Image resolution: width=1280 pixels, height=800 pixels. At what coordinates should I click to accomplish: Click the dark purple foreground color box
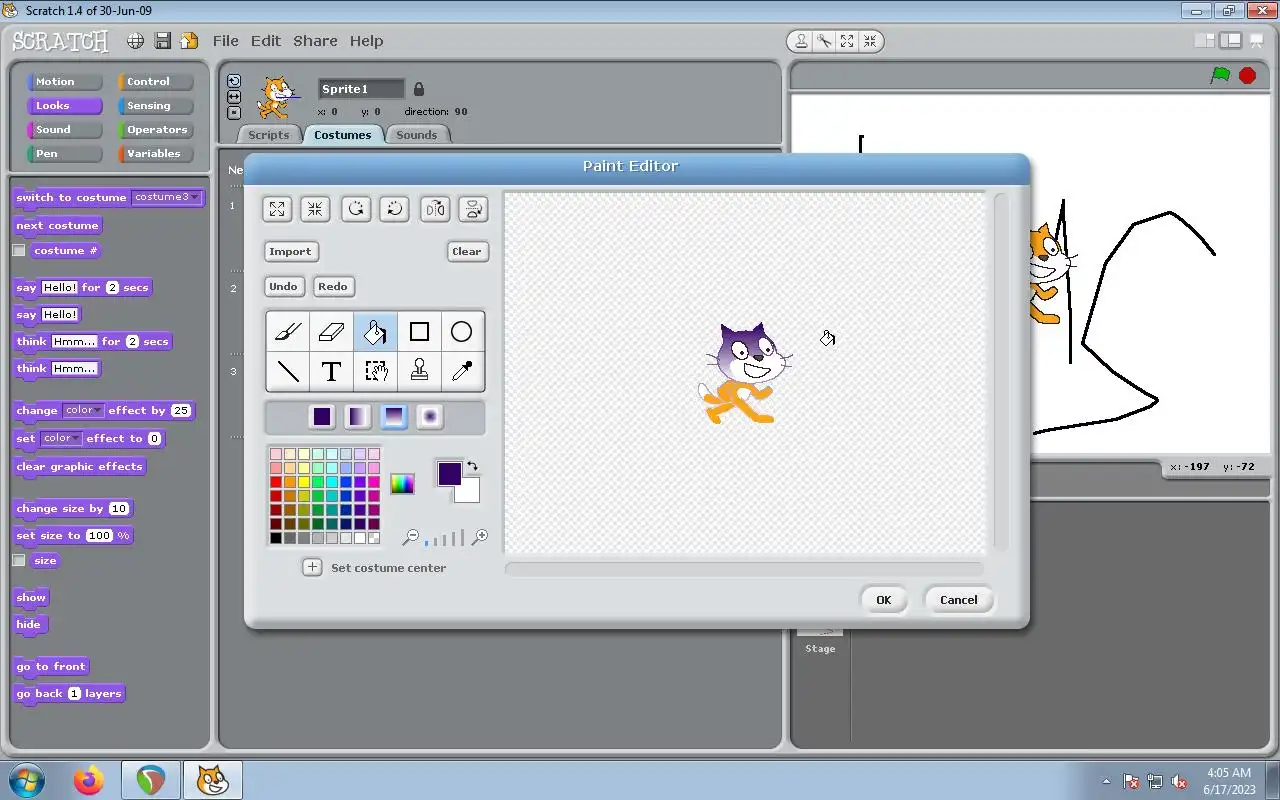tap(449, 473)
